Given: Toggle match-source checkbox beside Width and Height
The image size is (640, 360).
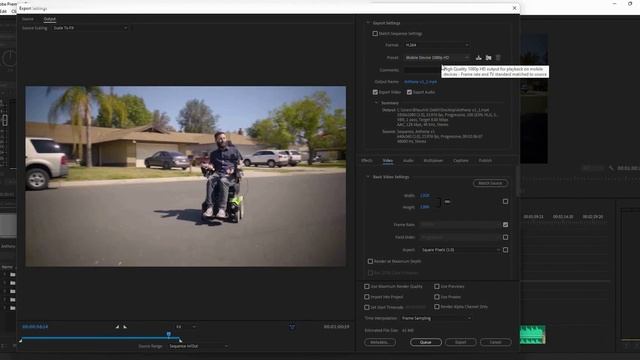Looking at the screenshot, I should pos(505,201).
